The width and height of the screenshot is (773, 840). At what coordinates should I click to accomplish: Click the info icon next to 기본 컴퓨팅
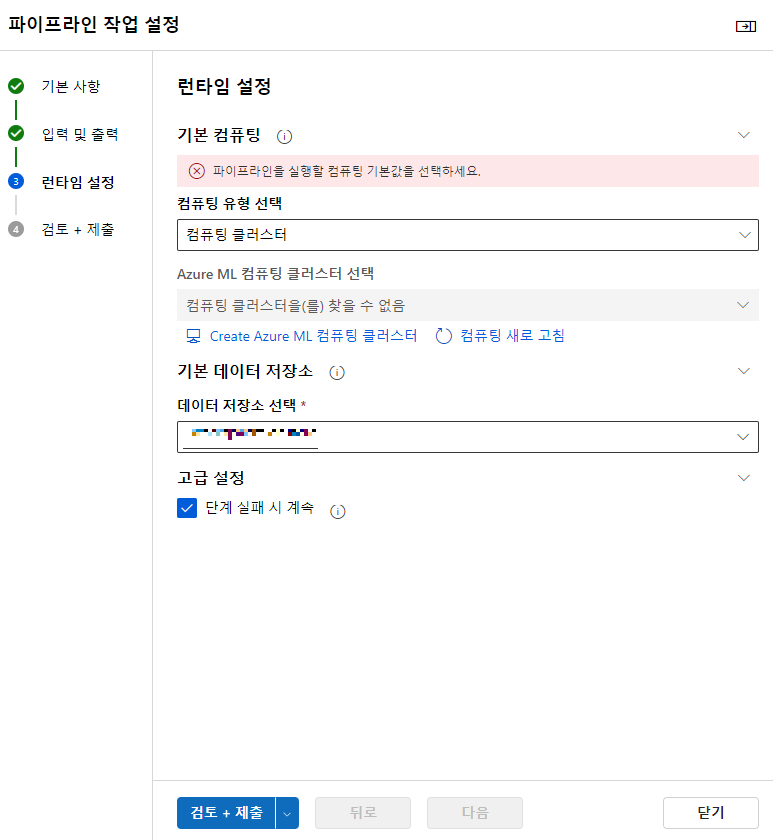pyautogui.click(x=284, y=137)
